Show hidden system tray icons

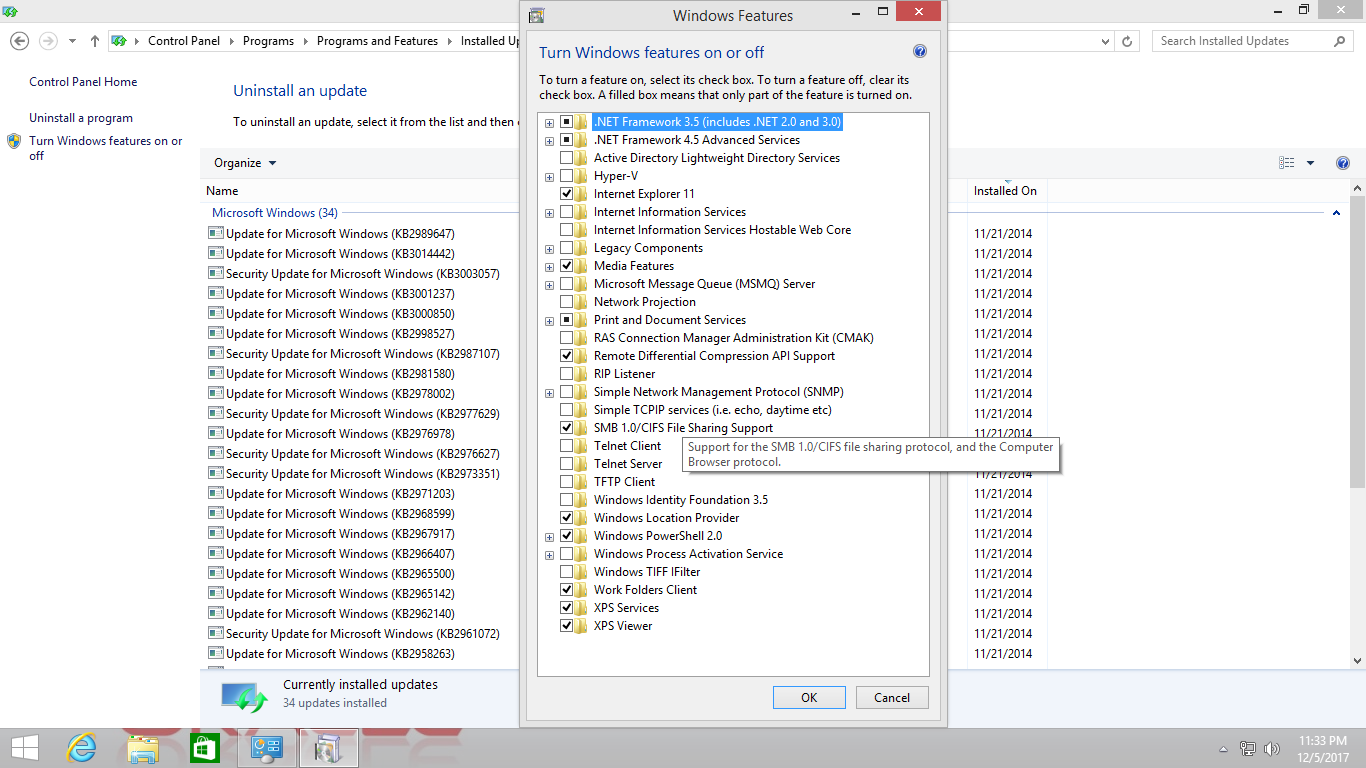(1224, 749)
